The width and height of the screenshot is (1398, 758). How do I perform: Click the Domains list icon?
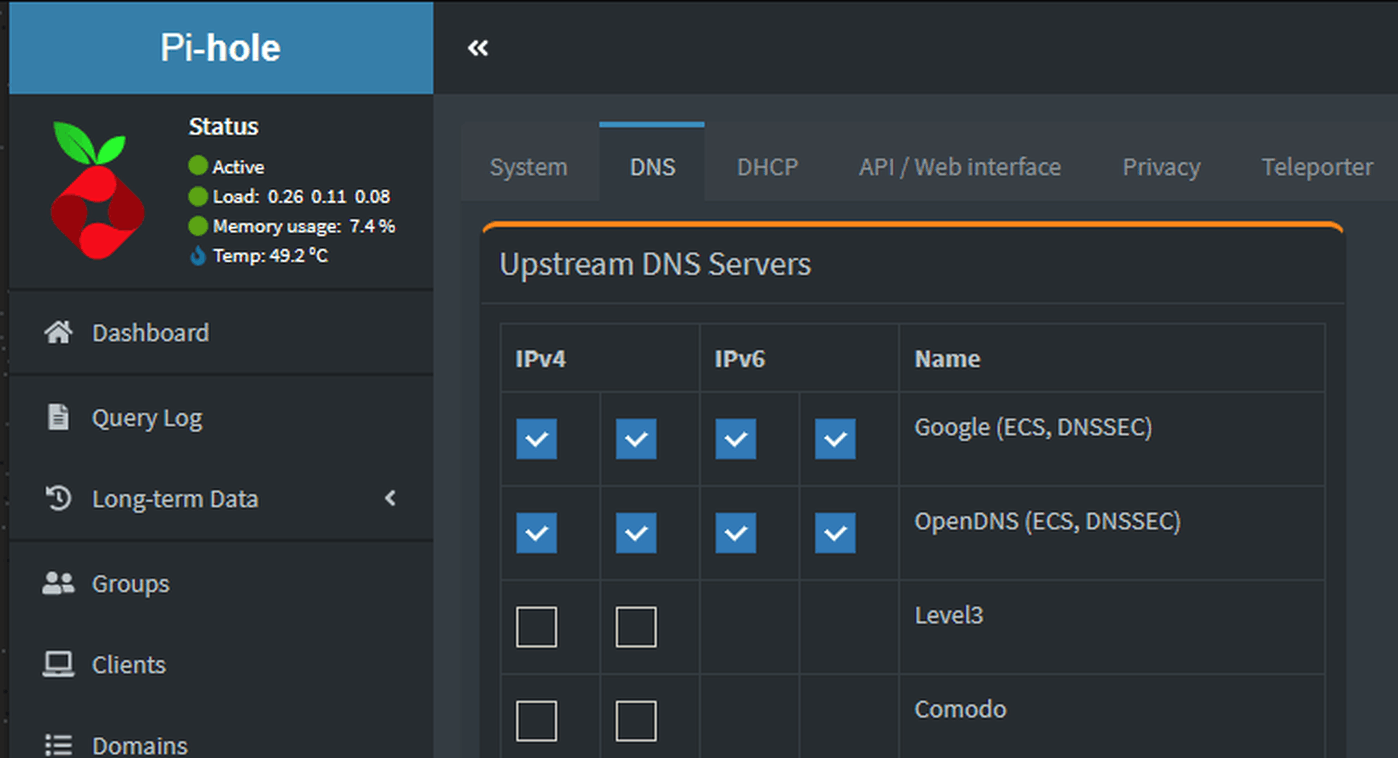pos(59,745)
